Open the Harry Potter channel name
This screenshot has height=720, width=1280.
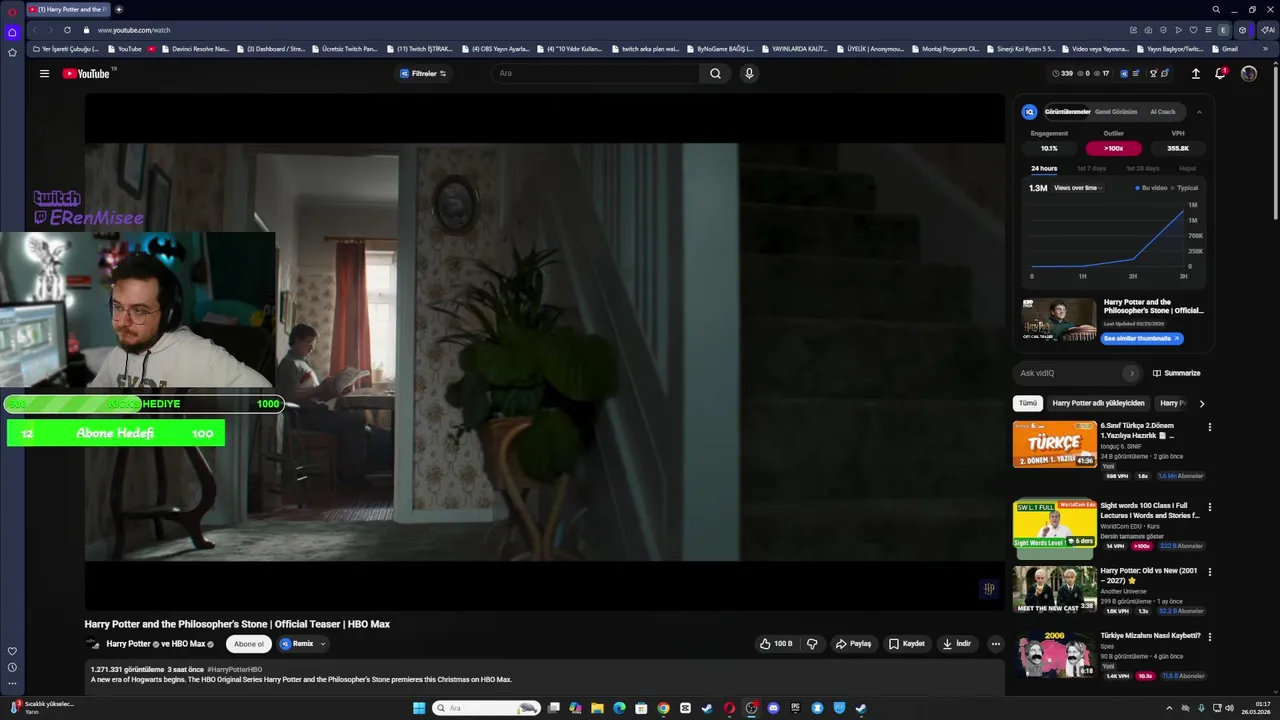[128, 644]
